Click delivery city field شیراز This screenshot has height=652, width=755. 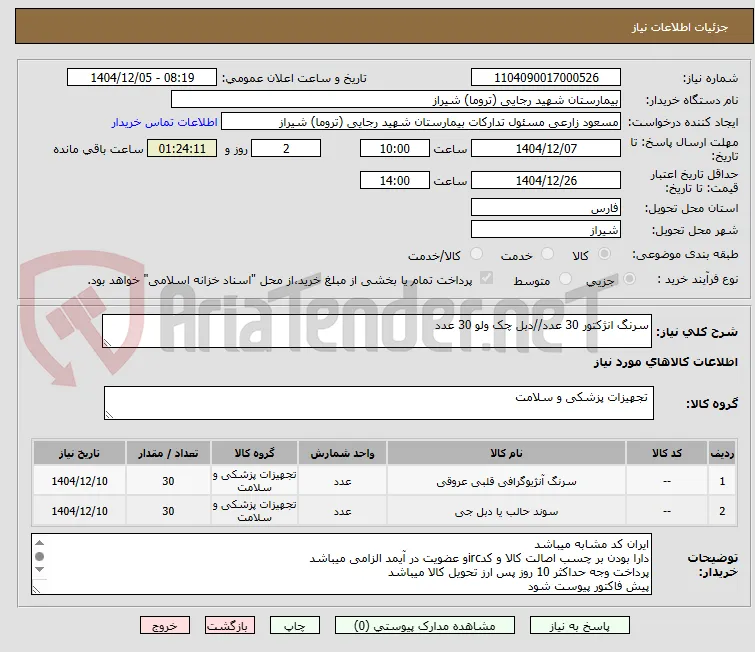pyautogui.click(x=546, y=230)
